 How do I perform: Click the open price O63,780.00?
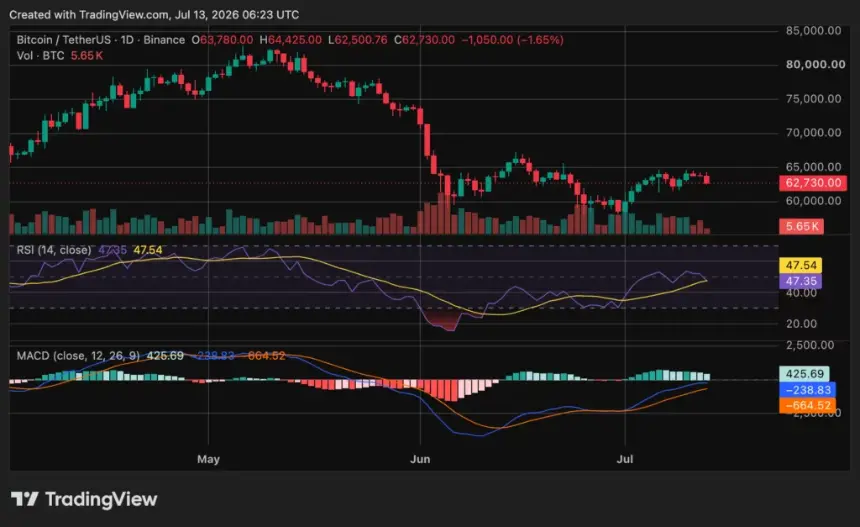click(222, 40)
